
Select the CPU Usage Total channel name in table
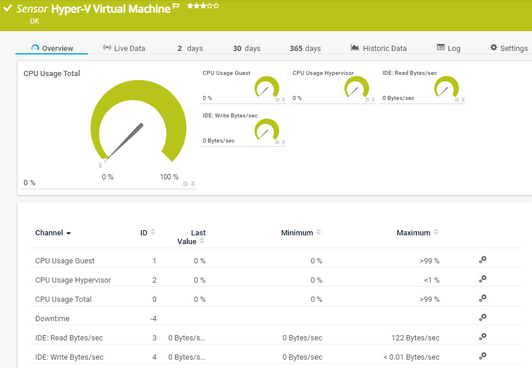(x=63, y=299)
